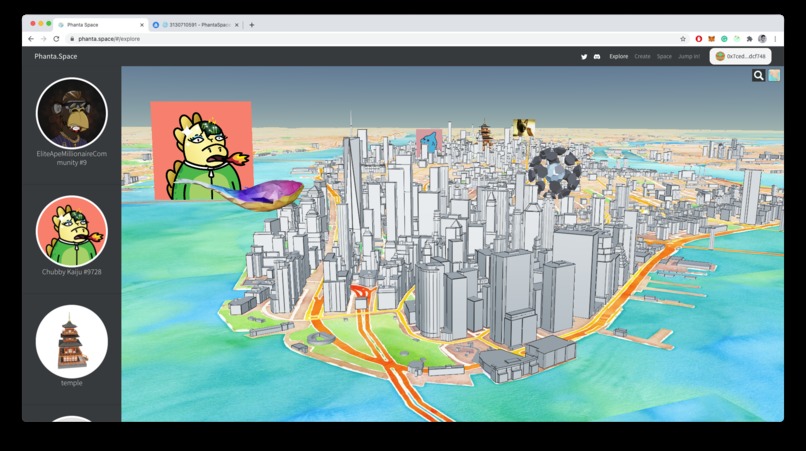
Task: Switch to the 3130710591 - PhantaSpace tab
Action: click(195, 25)
